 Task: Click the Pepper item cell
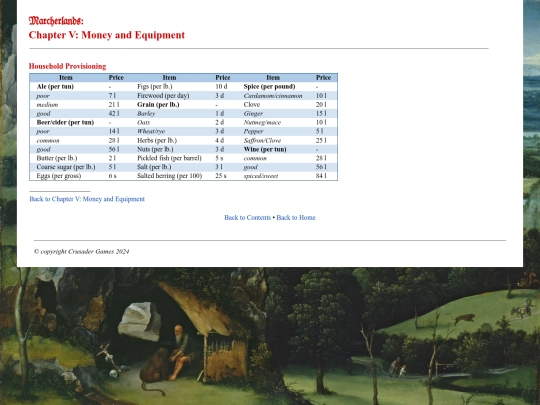[253, 131]
